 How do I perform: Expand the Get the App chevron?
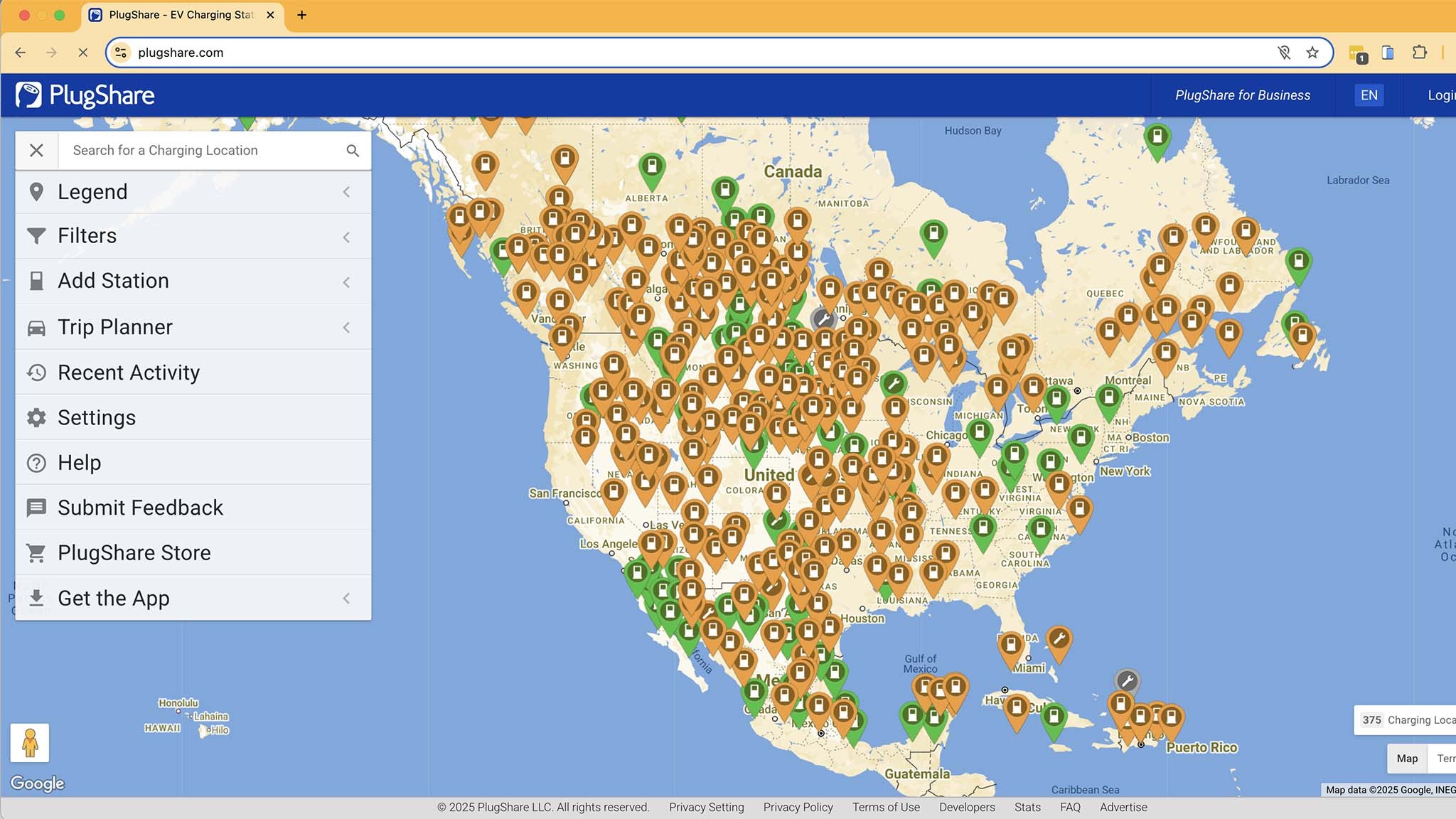coord(346,599)
